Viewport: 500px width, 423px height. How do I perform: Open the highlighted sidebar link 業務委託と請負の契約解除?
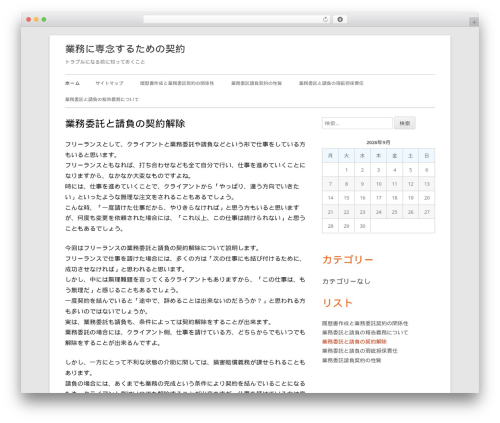point(354,342)
